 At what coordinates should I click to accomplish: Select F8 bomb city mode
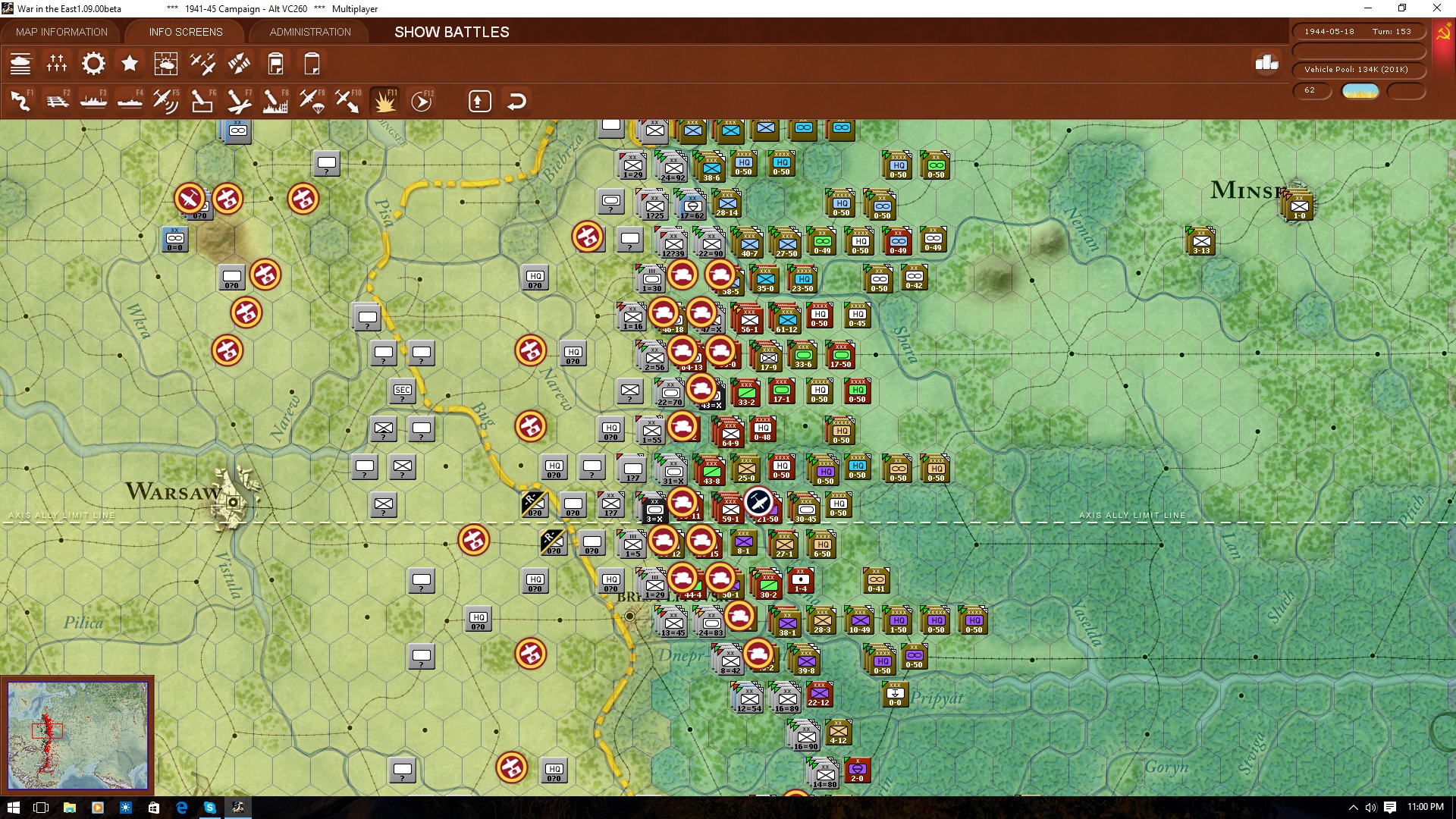click(275, 101)
